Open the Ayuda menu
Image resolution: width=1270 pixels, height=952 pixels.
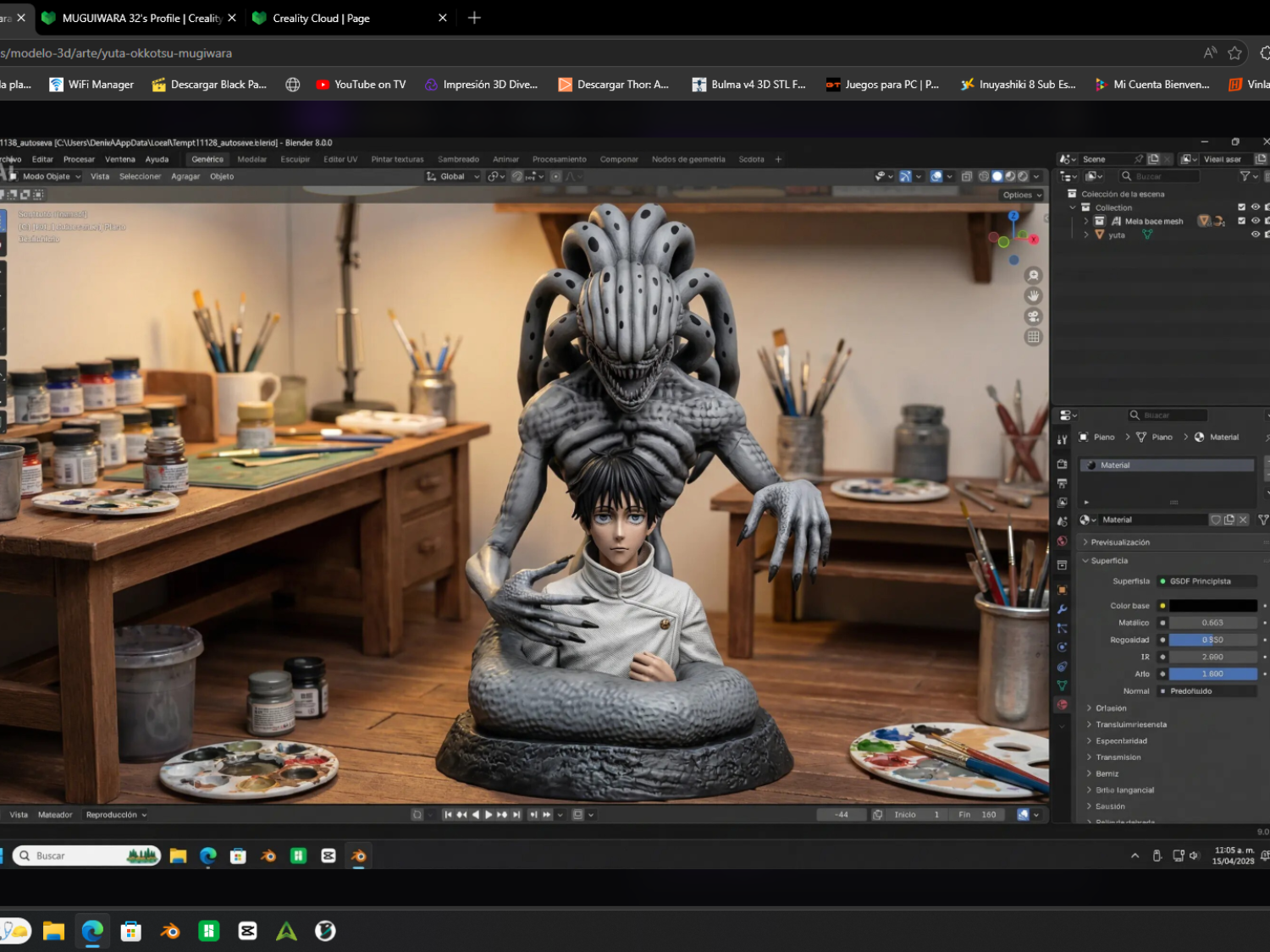pos(157,159)
